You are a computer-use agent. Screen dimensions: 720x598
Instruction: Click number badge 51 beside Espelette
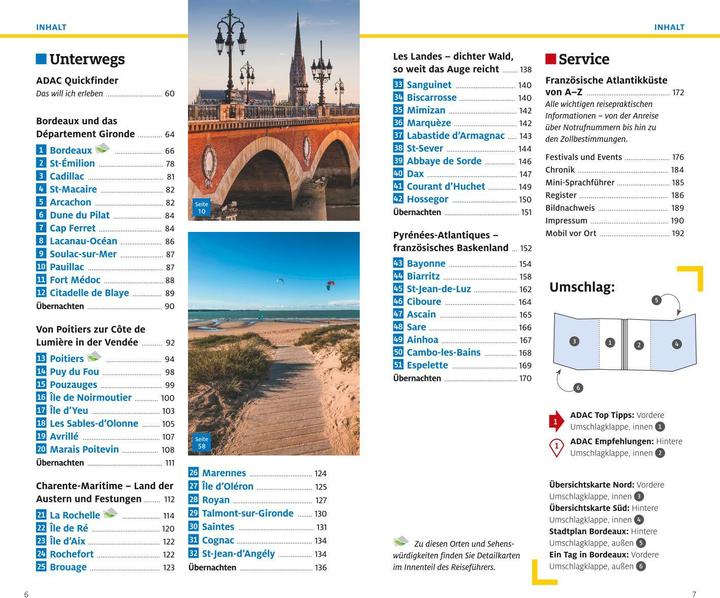point(398,364)
